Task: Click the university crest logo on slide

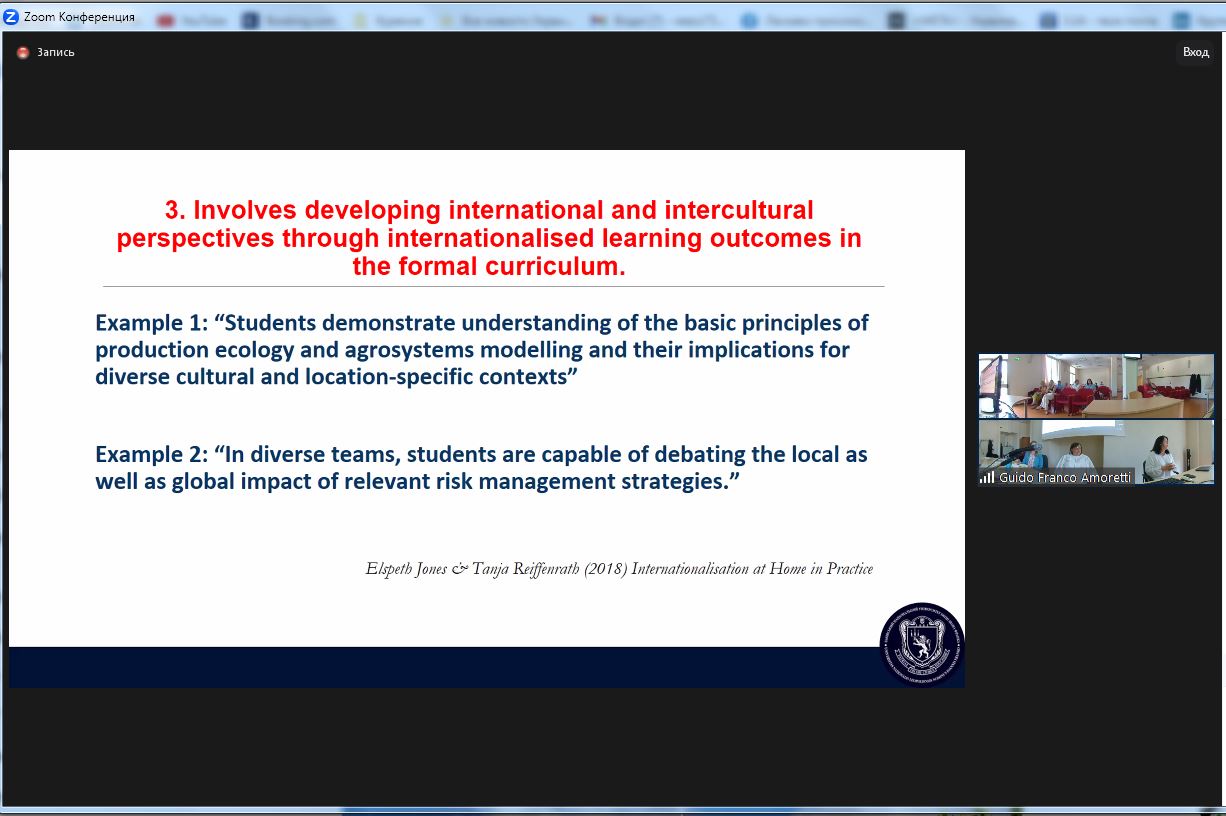Action: tap(921, 644)
